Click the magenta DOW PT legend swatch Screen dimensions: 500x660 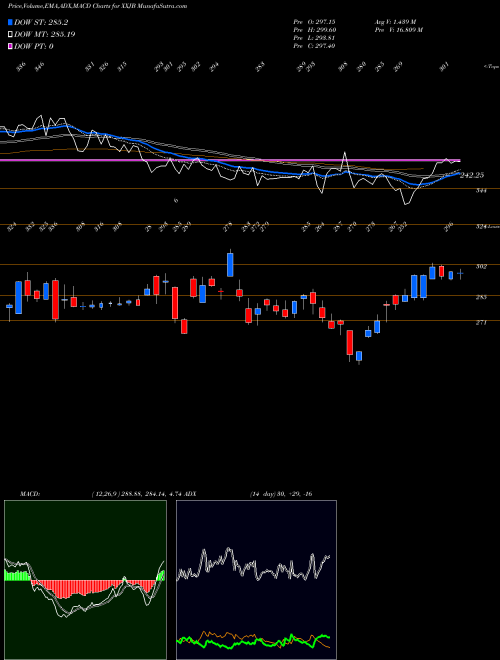point(10,46)
